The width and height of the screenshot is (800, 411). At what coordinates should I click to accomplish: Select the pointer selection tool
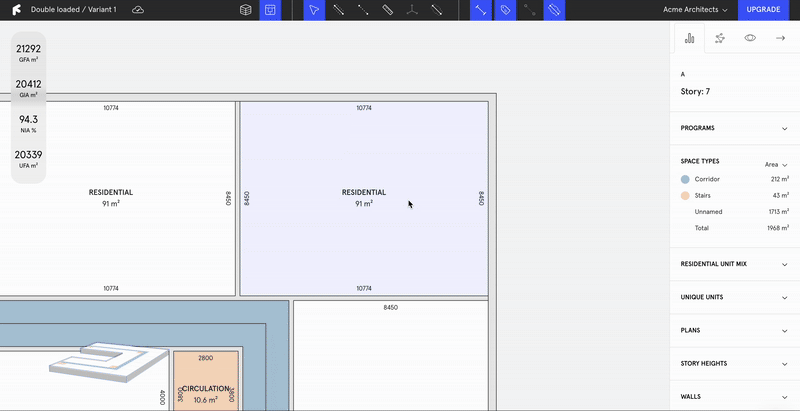coord(314,10)
